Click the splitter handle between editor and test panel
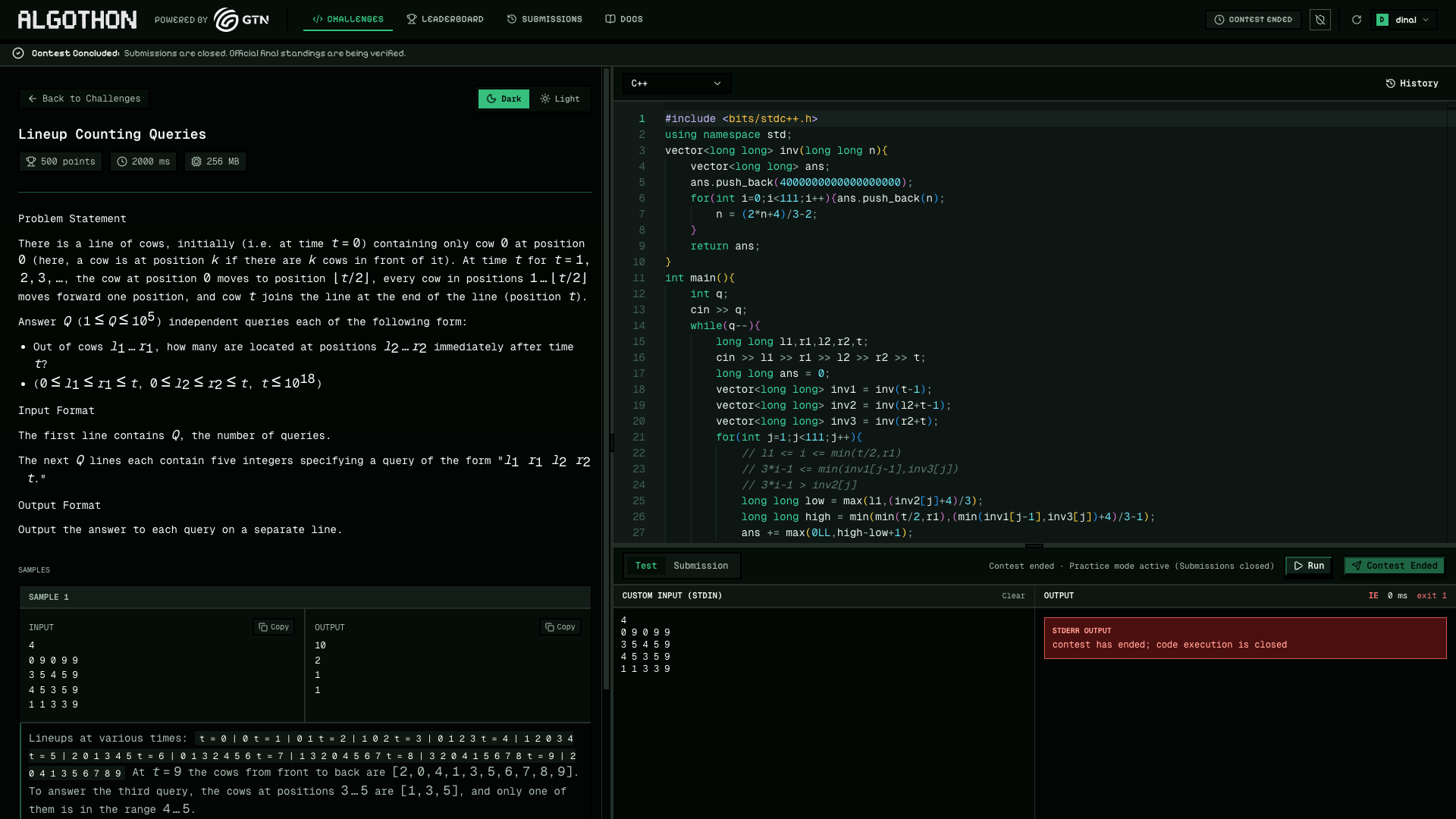 click(1034, 545)
